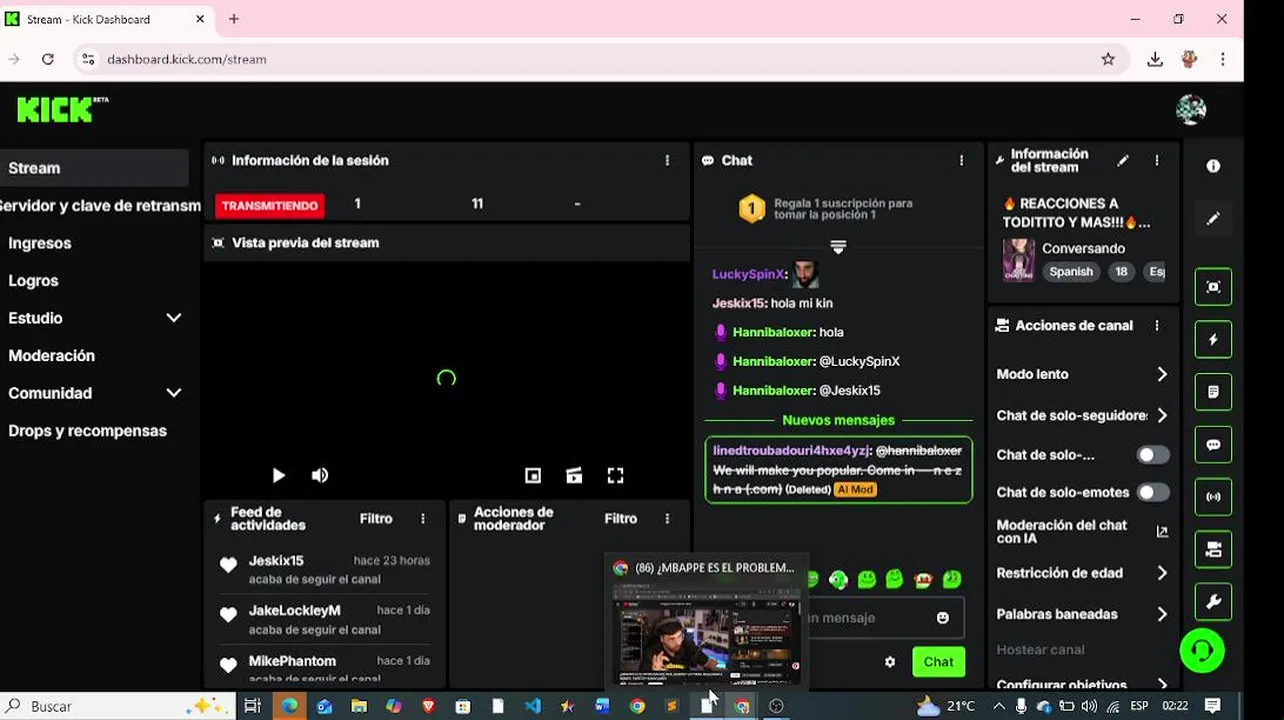
Task: Open the Información de la sesión three-dot menu
Action: [667, 160]
